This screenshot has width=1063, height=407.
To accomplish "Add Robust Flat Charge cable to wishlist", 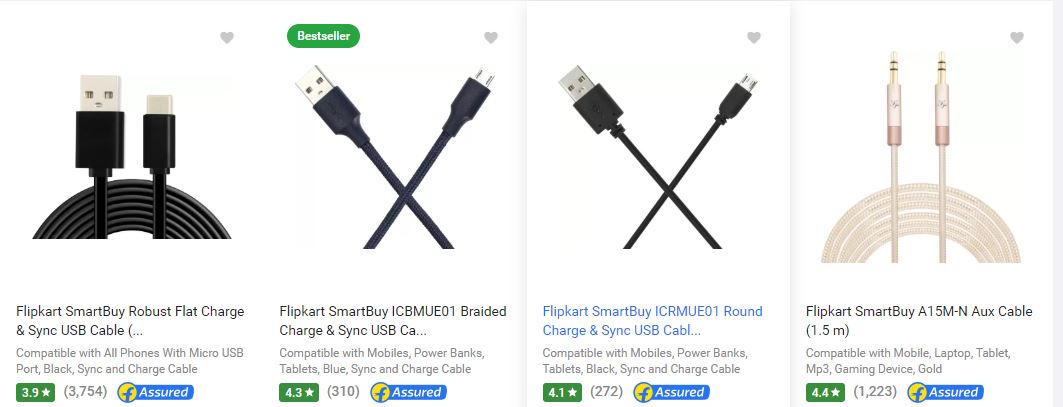I will pyautogui.click(x=227, y=38).
